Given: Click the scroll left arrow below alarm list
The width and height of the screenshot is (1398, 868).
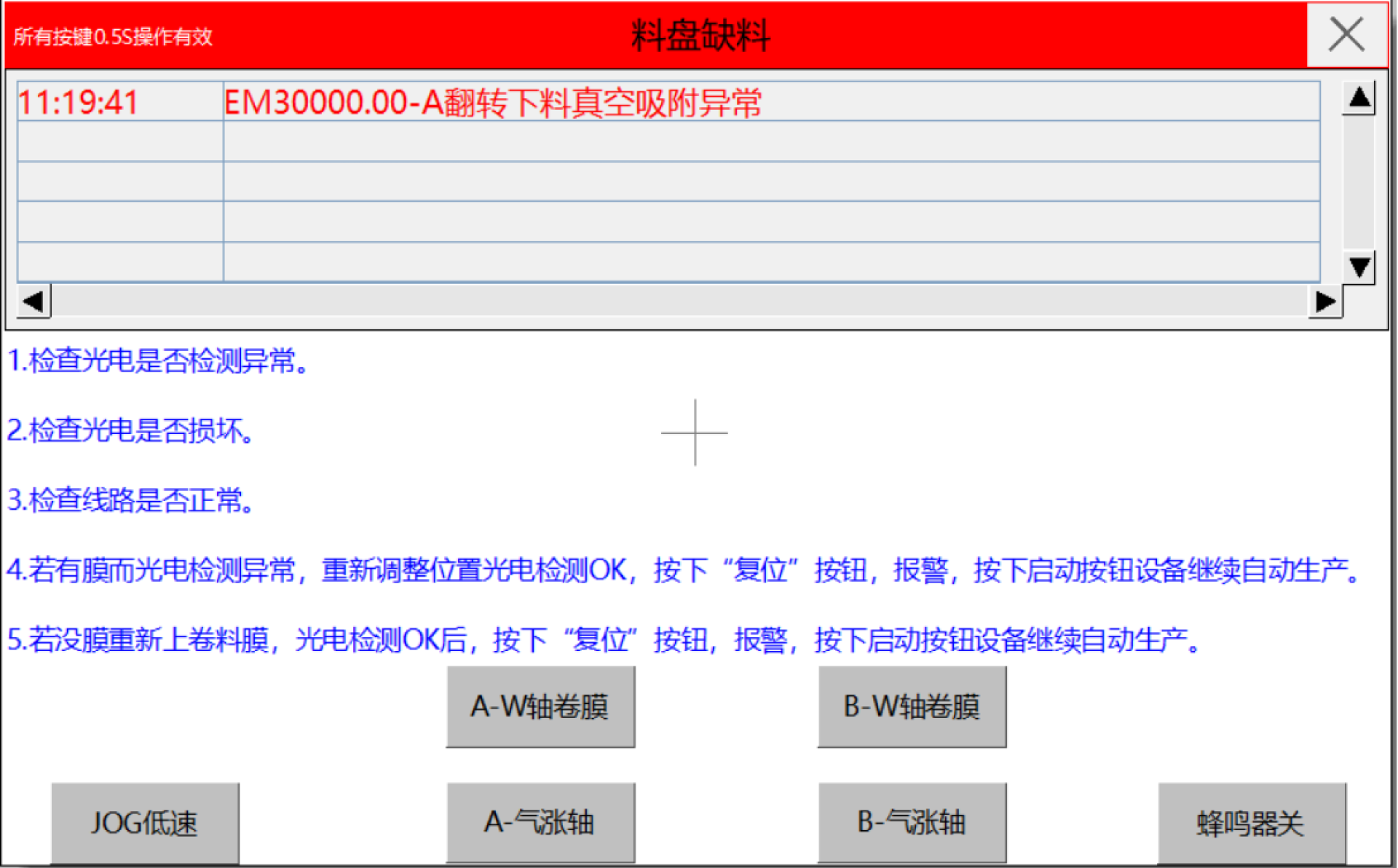Looking at the screenshot, I should click(33, 301).
